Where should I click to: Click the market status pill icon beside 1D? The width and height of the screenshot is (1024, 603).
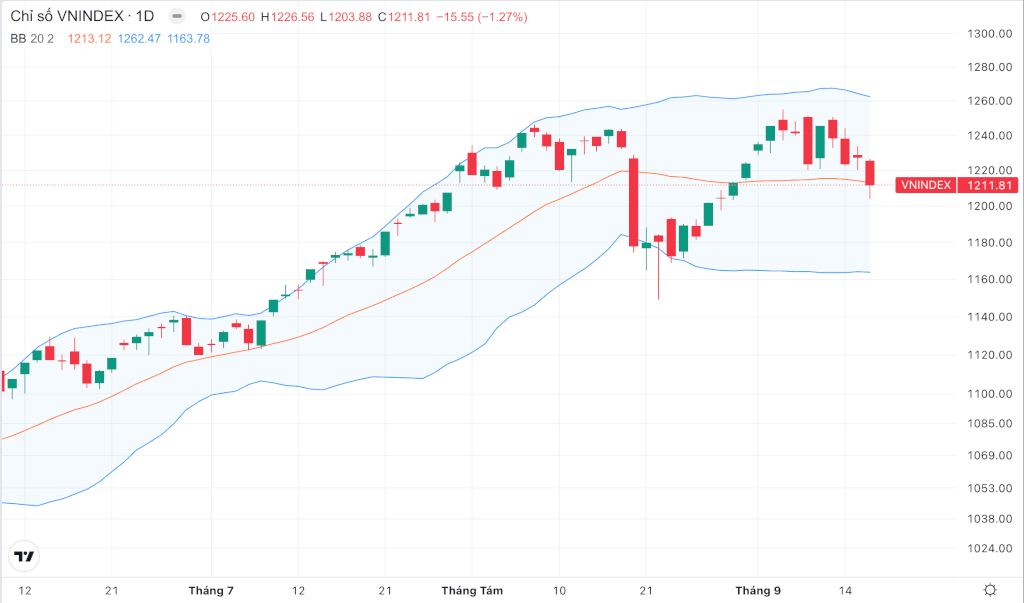176,16
